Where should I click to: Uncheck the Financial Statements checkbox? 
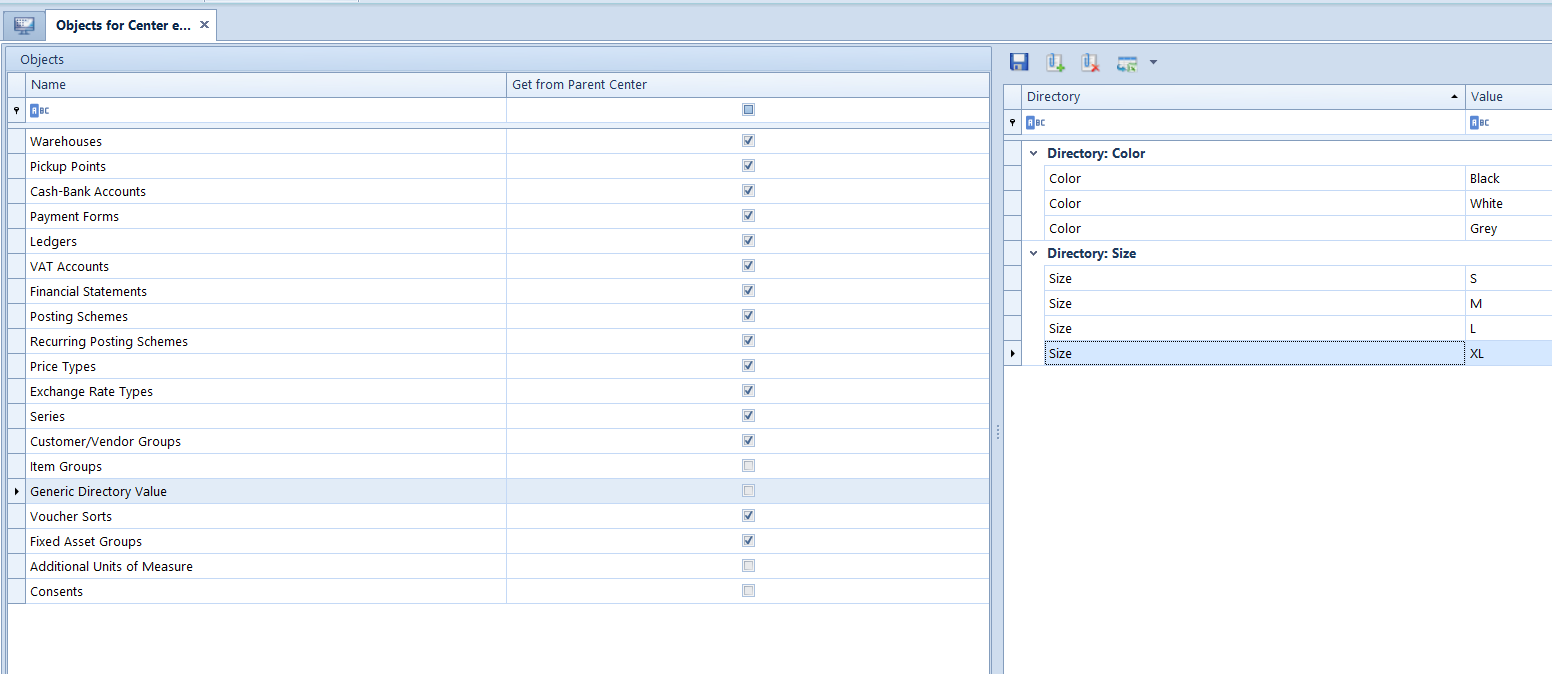point(748,291)
